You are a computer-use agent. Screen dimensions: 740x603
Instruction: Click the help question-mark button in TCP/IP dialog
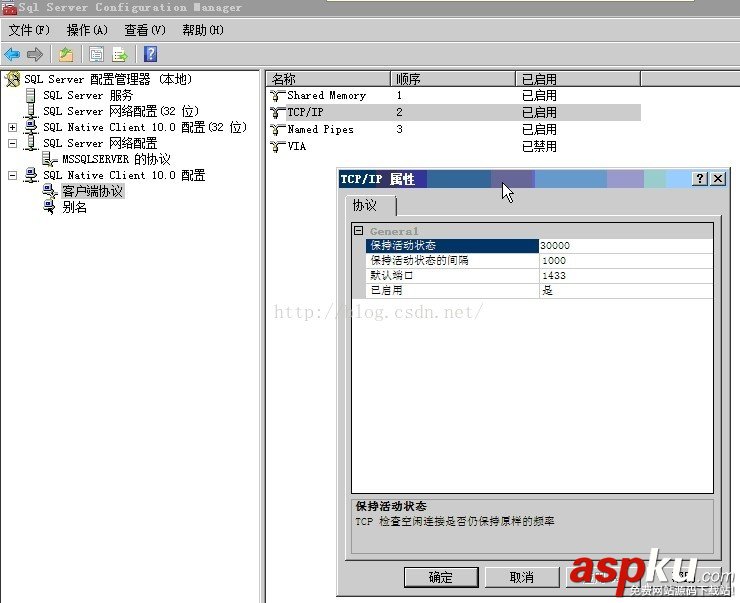click(700, 178)
